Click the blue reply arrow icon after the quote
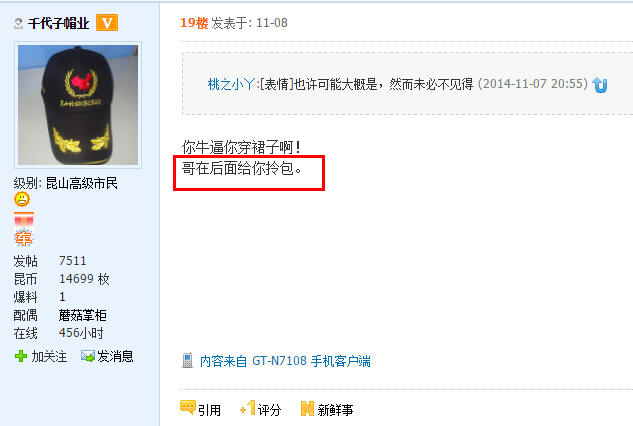Viewport: 633px width, 426px height. (x=600, y=85)
